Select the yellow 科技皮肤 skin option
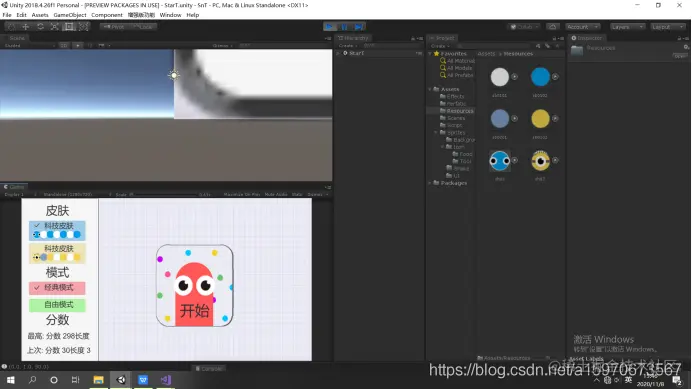This screenshot has height=389, width=692. pos(57,253)
